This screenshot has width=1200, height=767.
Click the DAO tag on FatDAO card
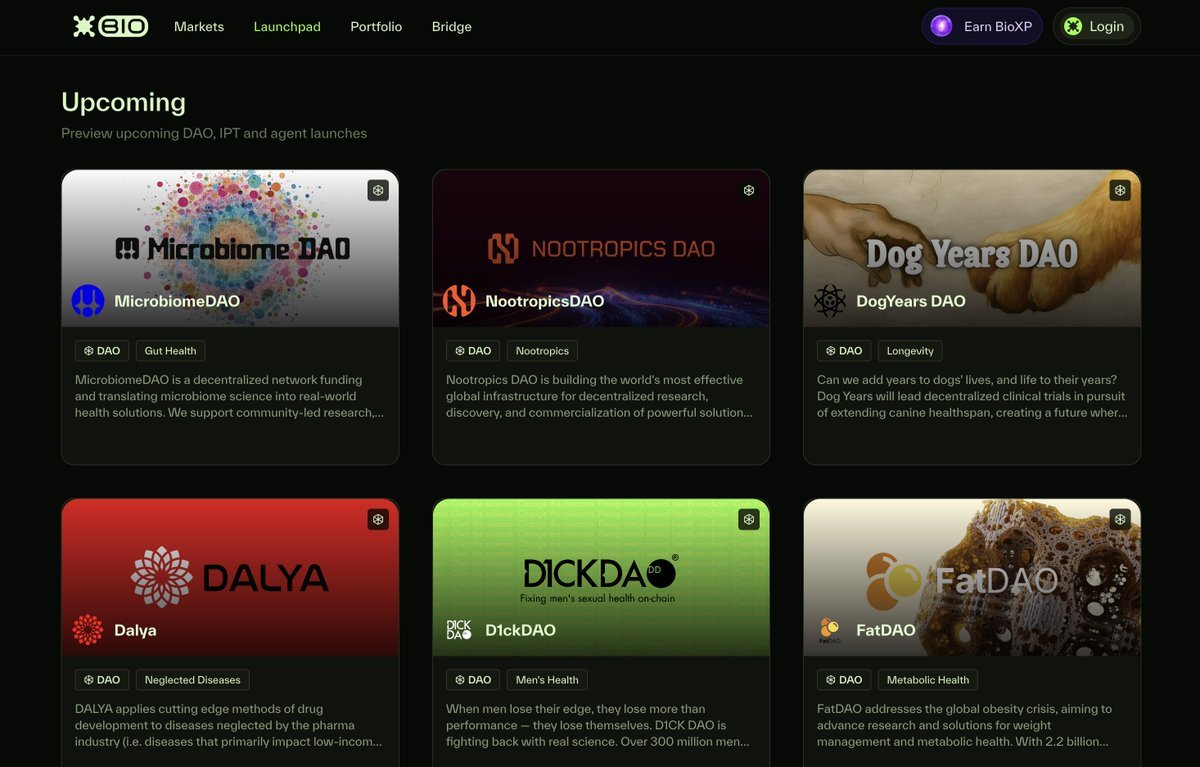point(844,680)
